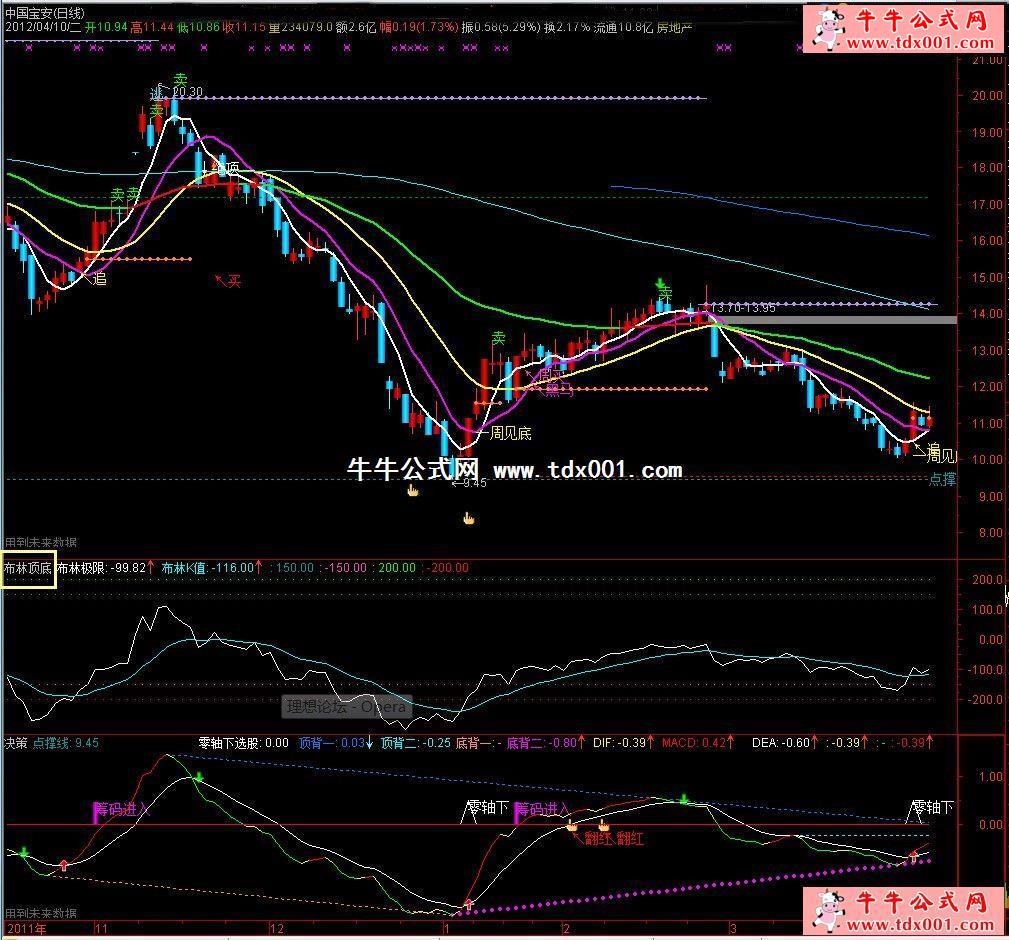The width and height of the screenshot is (1009, 940).
Task: Click the 零轴下 marker at far right
Action: 932,807
